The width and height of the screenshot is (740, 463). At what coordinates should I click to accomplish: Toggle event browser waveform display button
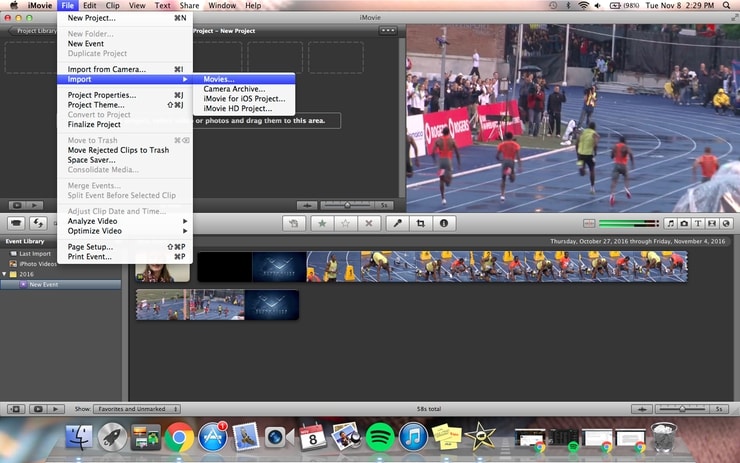click(642, 409)
